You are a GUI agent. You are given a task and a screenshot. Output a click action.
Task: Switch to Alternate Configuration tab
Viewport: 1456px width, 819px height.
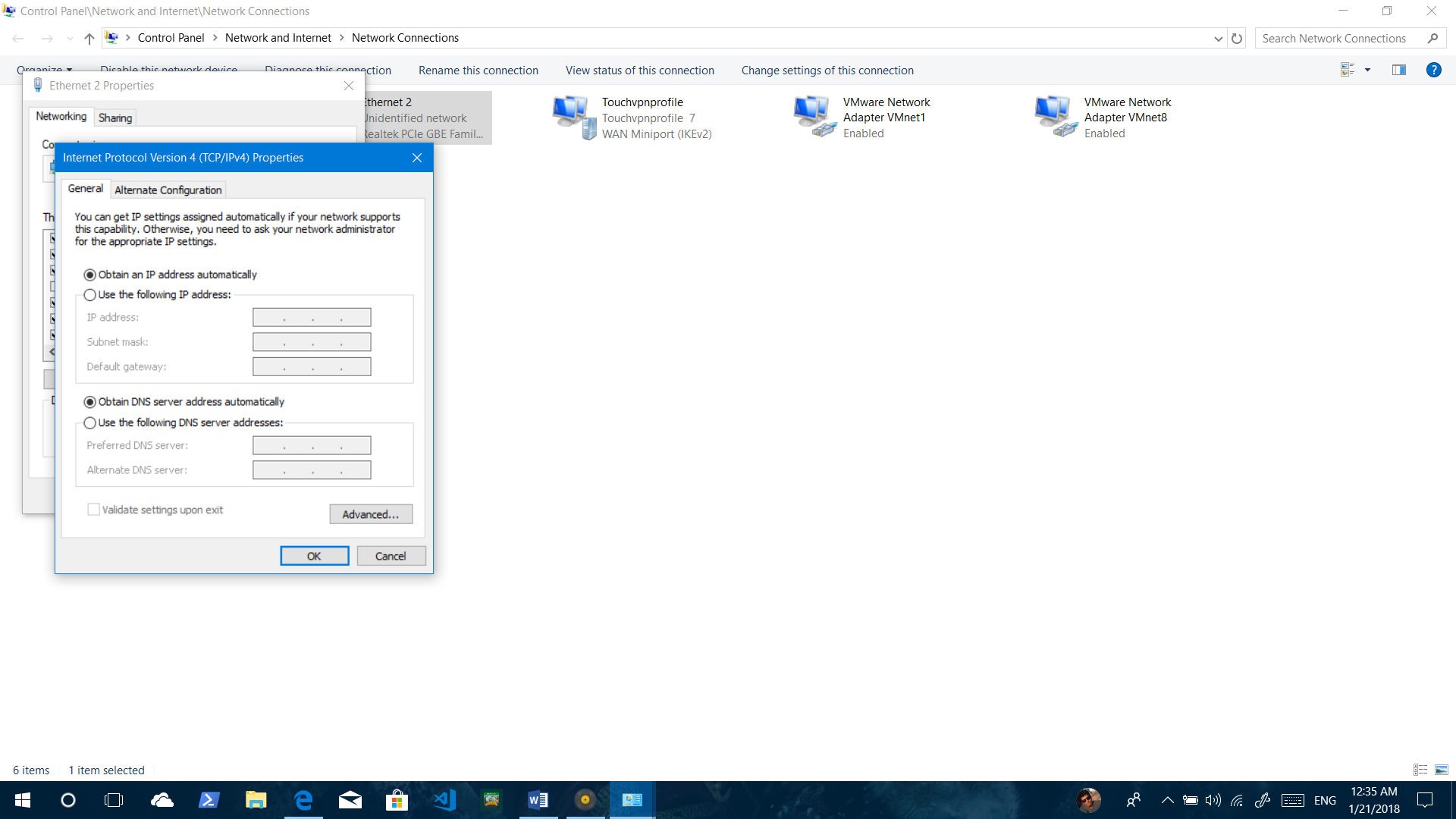pyautogui.click(x=168, y=190)
